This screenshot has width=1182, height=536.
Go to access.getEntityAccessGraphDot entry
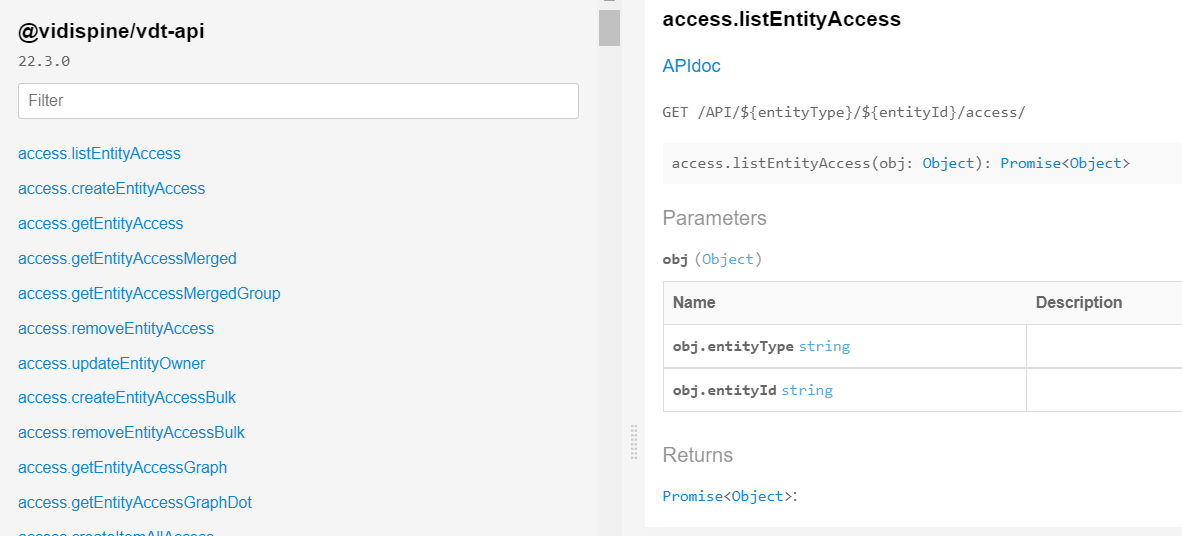(x=135, y=503)
